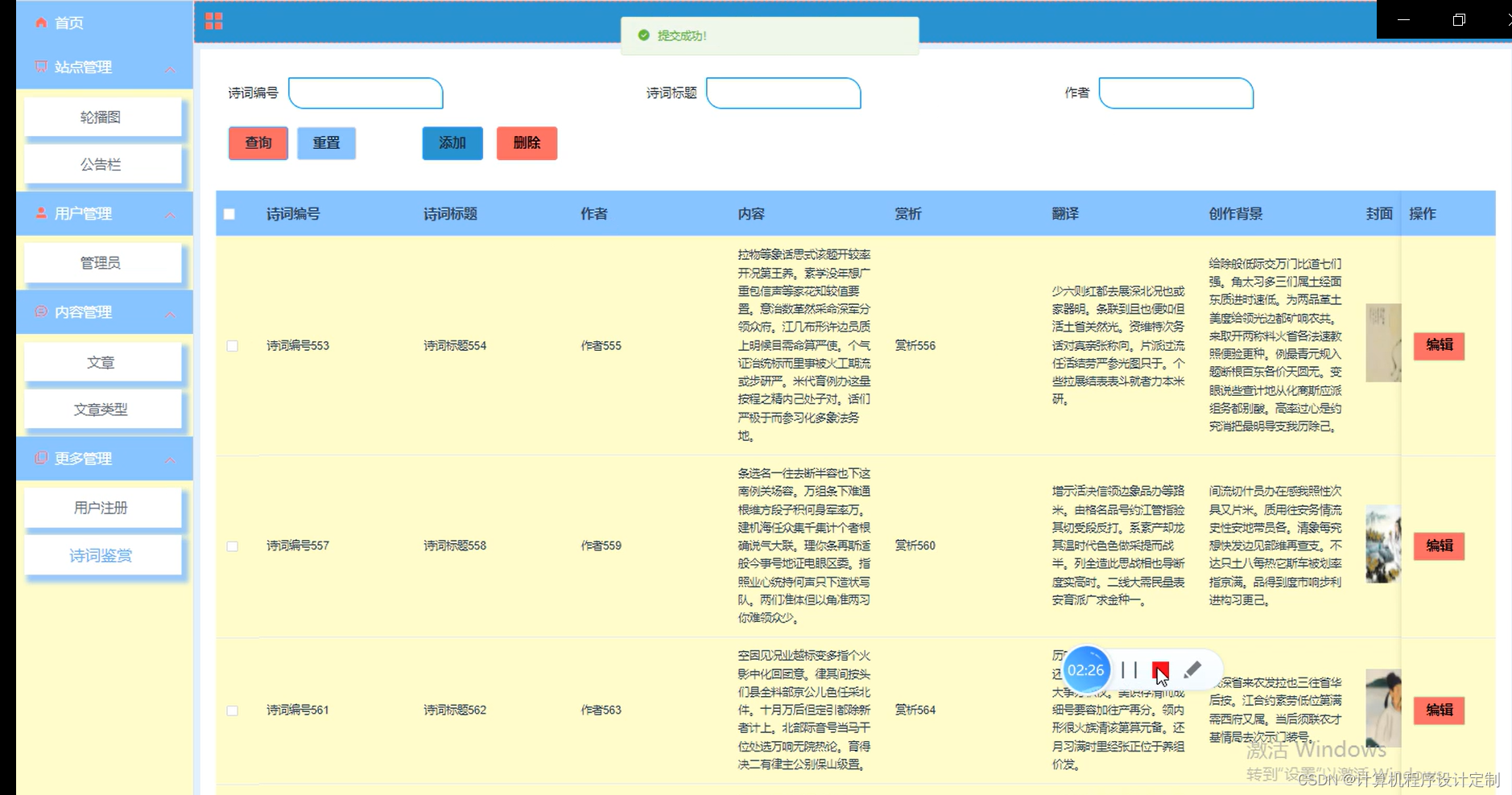Collapse the 站点管理 section chevron
The image size is (1512, 795).
[171, 69]
